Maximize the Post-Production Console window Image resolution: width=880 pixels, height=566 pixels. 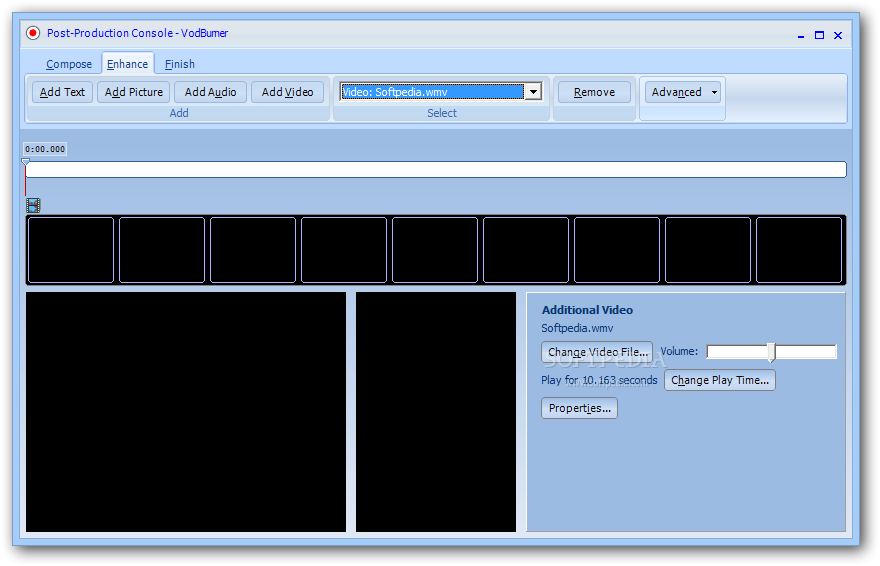pos(819,35)
